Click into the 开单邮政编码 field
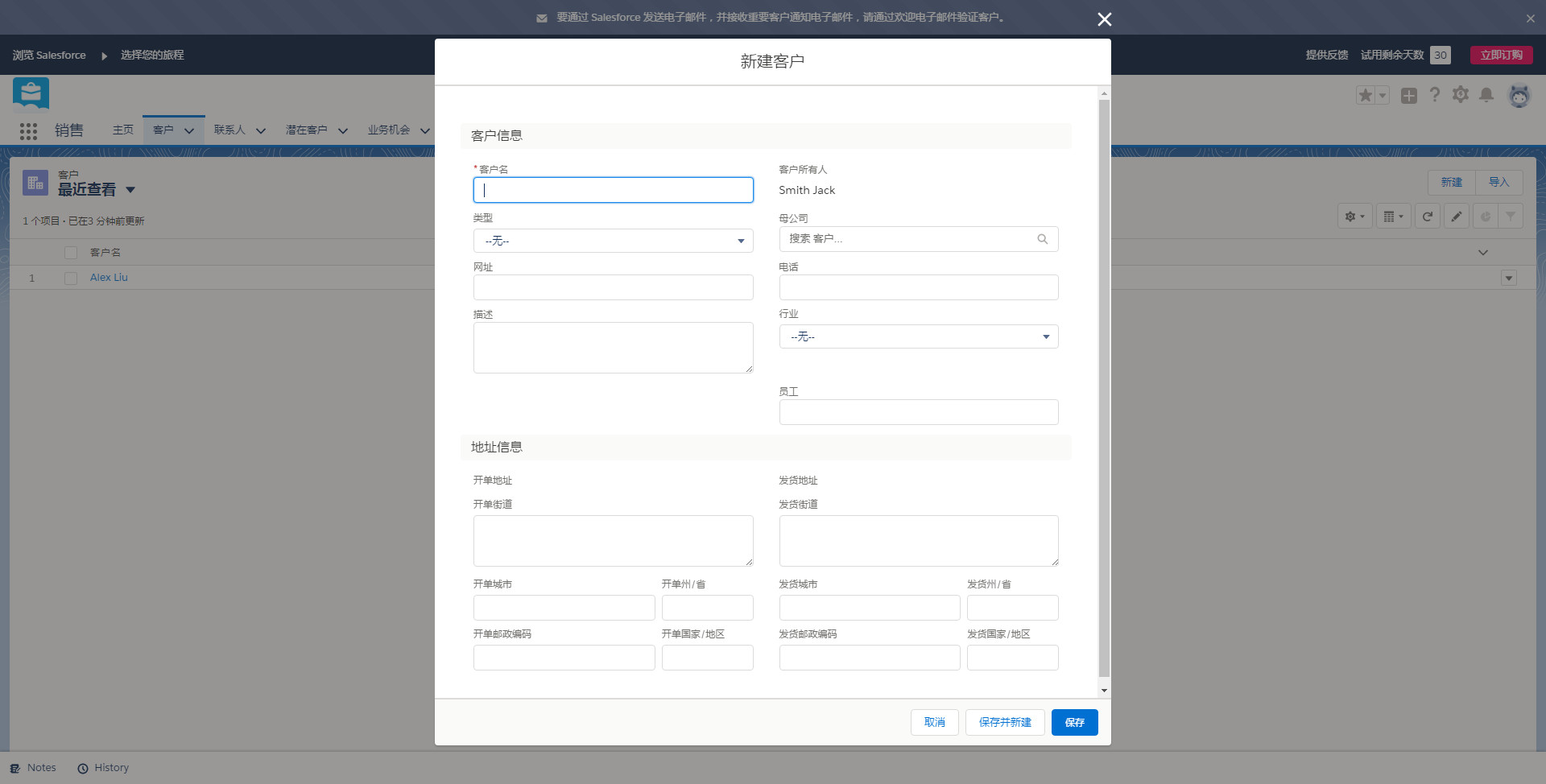The height and width of the screenshot is (784, 1546). pos(564,658)
